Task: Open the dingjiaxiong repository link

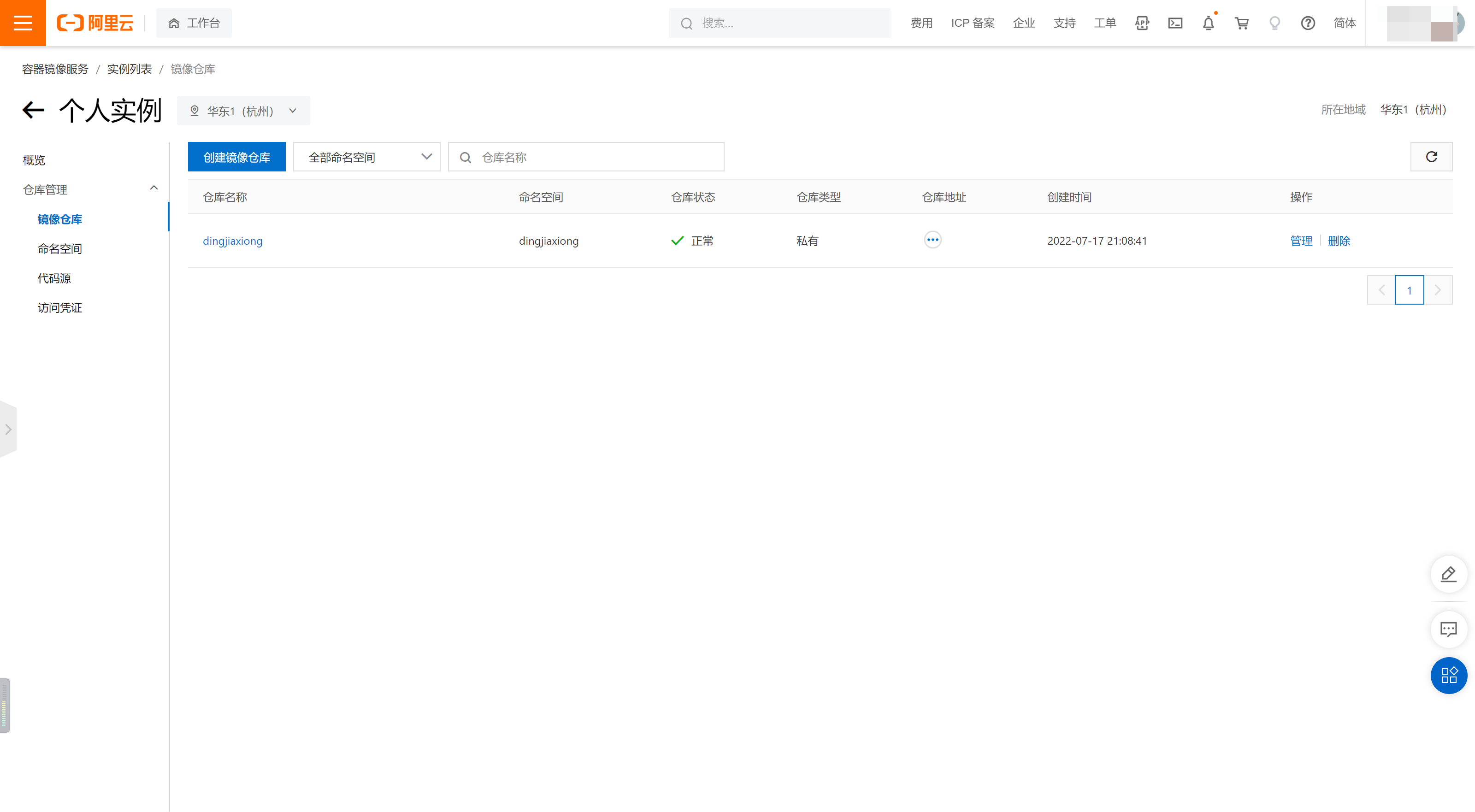Action: [232, 241]
